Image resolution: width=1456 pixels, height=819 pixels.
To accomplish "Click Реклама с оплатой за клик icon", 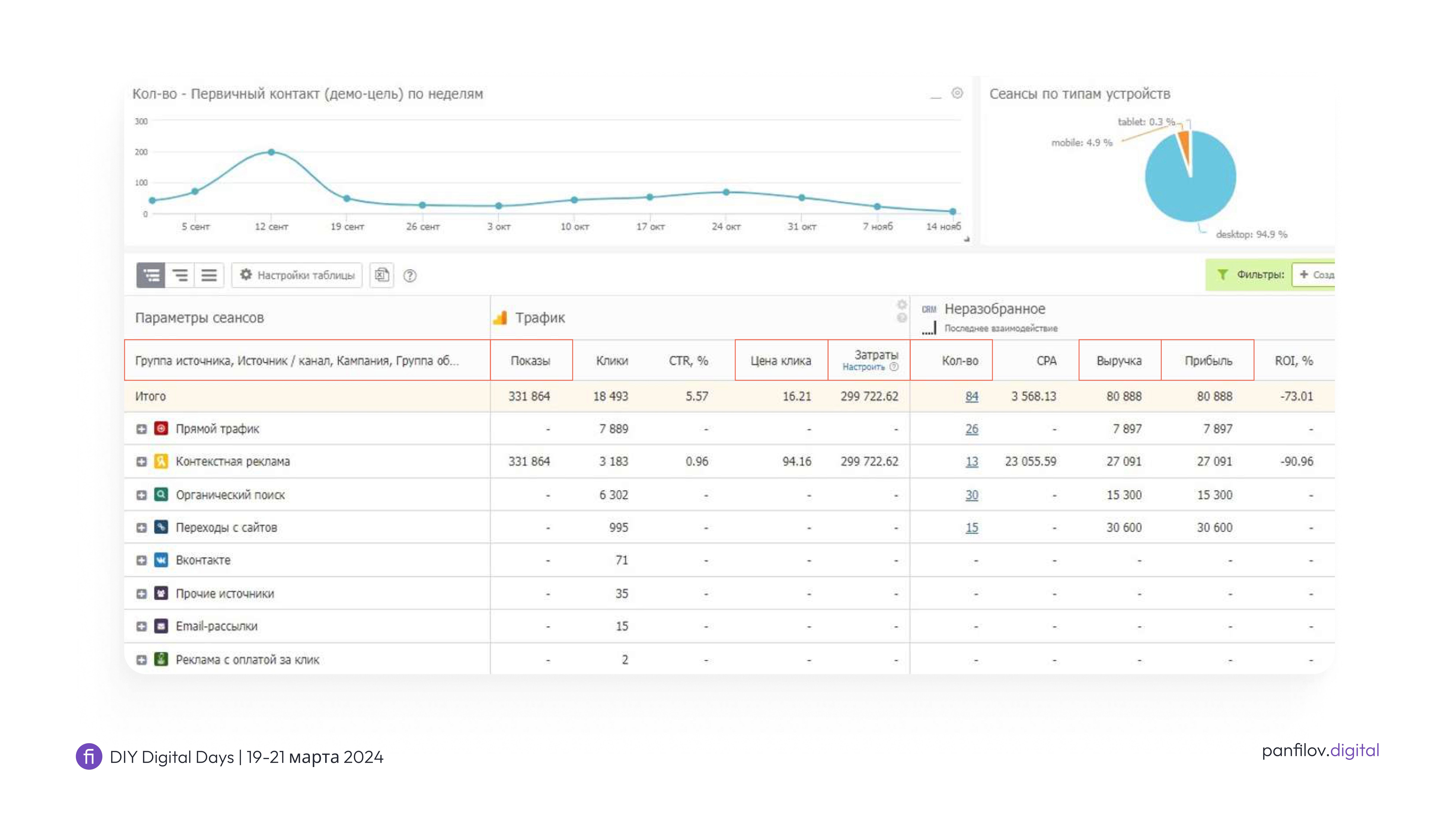I will (161, 659).
